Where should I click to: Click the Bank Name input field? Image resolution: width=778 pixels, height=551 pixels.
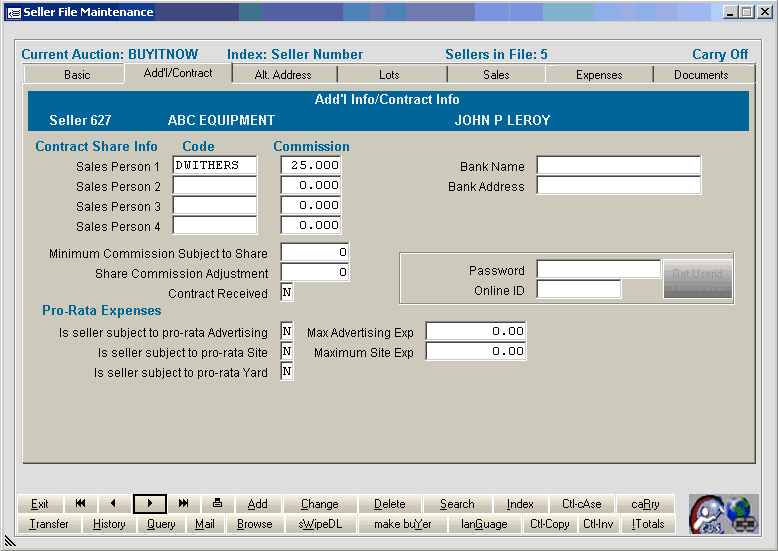(x=618, y=166)
